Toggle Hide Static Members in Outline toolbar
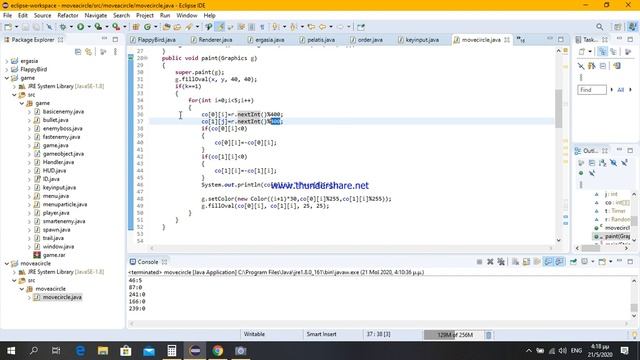The height and width of the screenshot is (360, 640). click(624, 163)
